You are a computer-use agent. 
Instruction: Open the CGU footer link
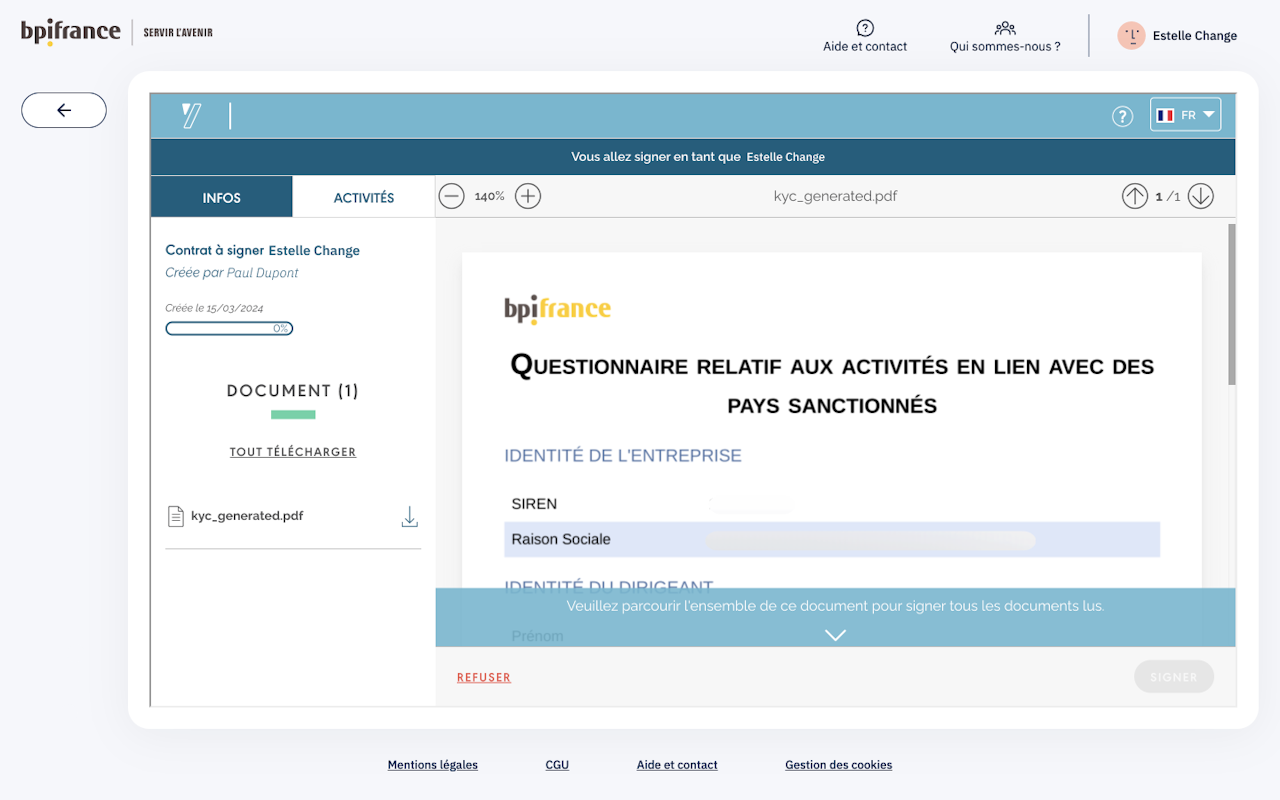(557, 765)
